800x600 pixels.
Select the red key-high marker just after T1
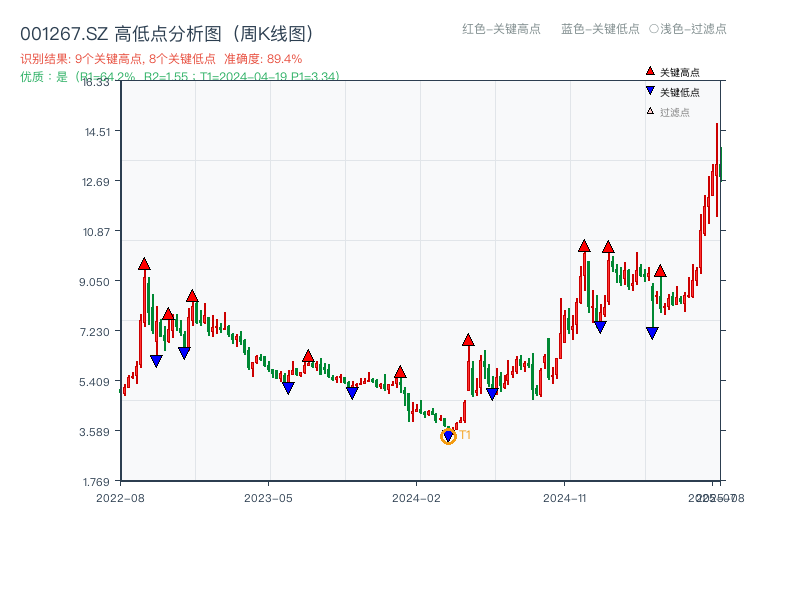pos(468,340)
